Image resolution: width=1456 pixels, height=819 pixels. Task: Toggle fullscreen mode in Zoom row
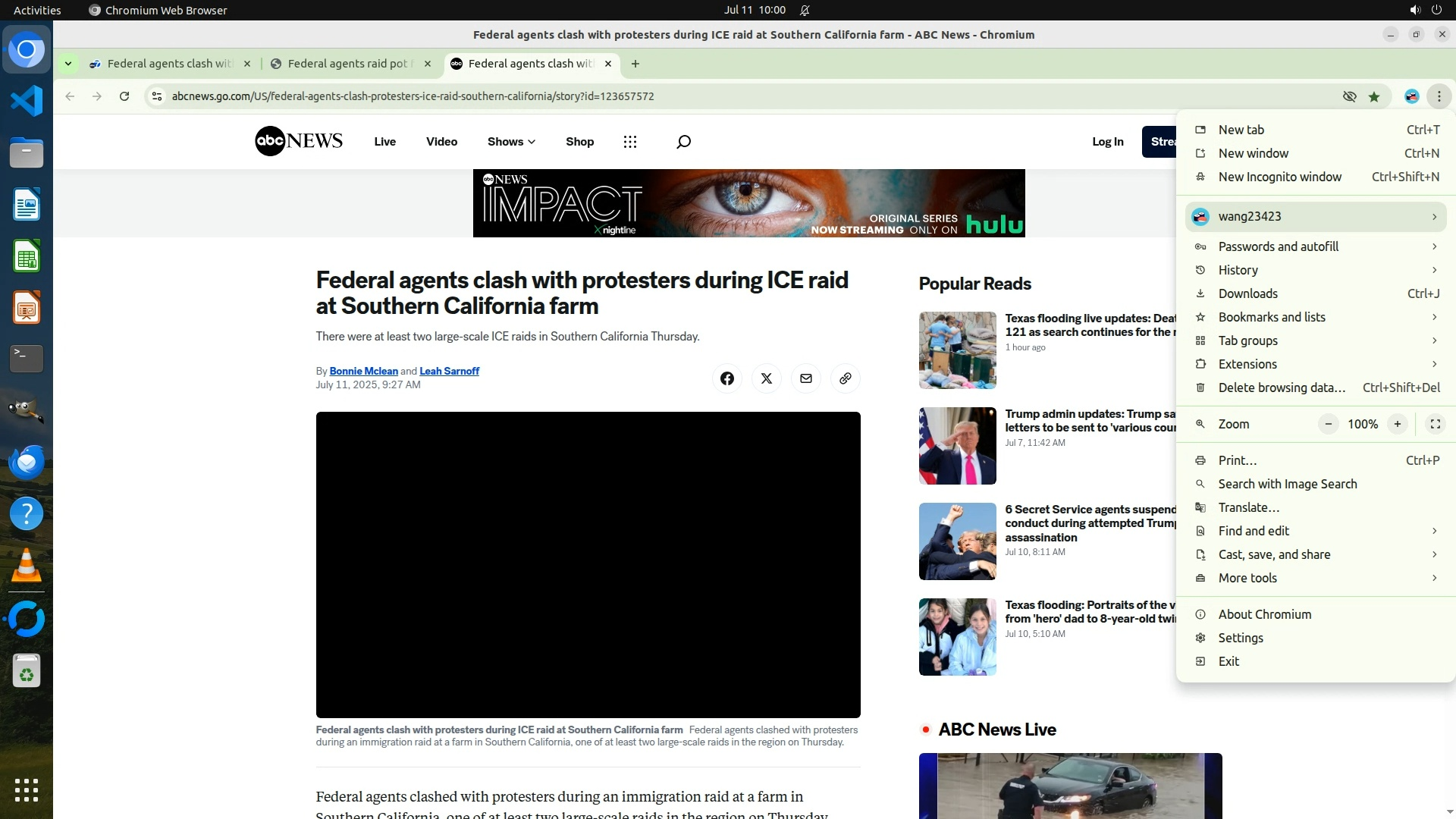1435,424
